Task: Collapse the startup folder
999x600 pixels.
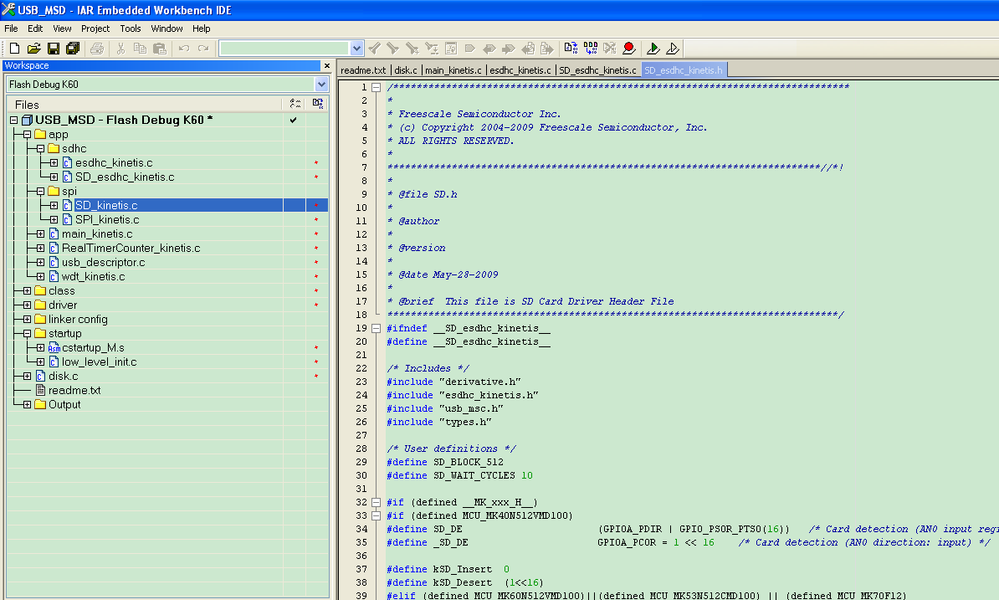Action: pyautogui.click(x=27, y=333)
